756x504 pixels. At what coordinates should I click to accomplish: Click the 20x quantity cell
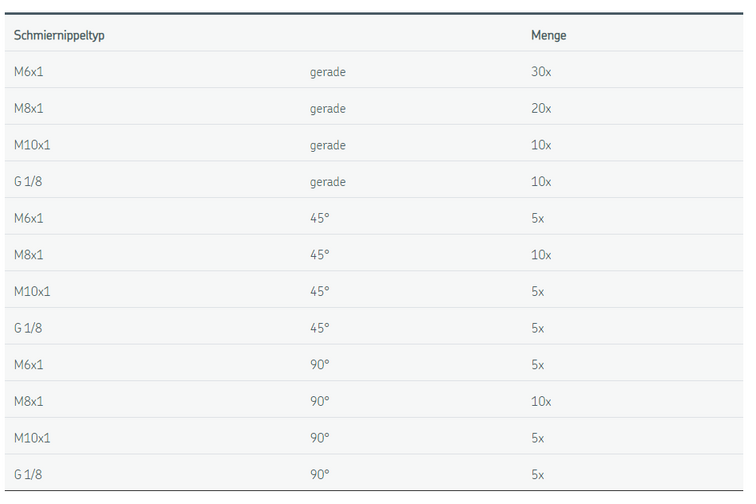coord(541,109)
